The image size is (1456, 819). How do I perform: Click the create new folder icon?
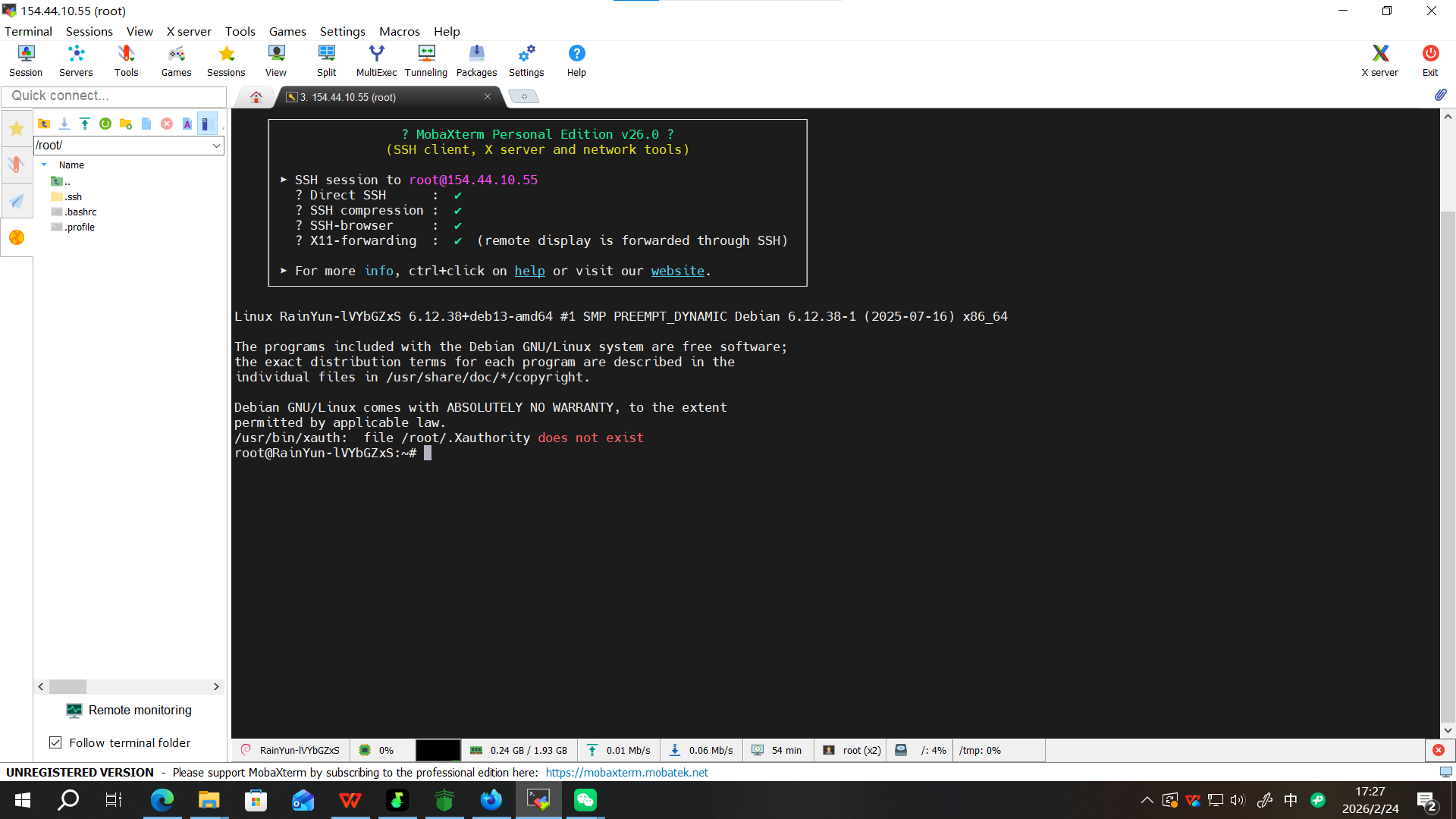[x=126, y=124]
